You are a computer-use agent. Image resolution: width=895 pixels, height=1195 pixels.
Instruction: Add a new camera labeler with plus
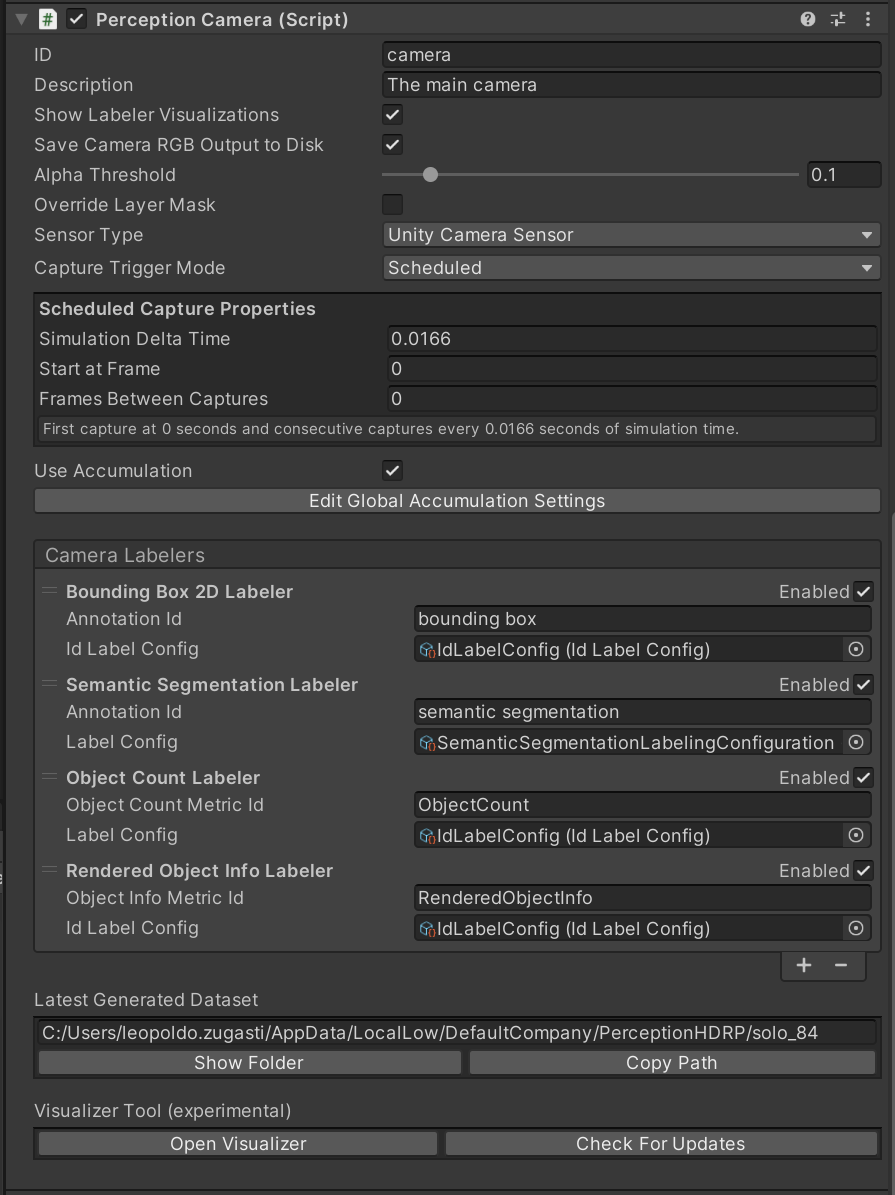pos(804,965)
